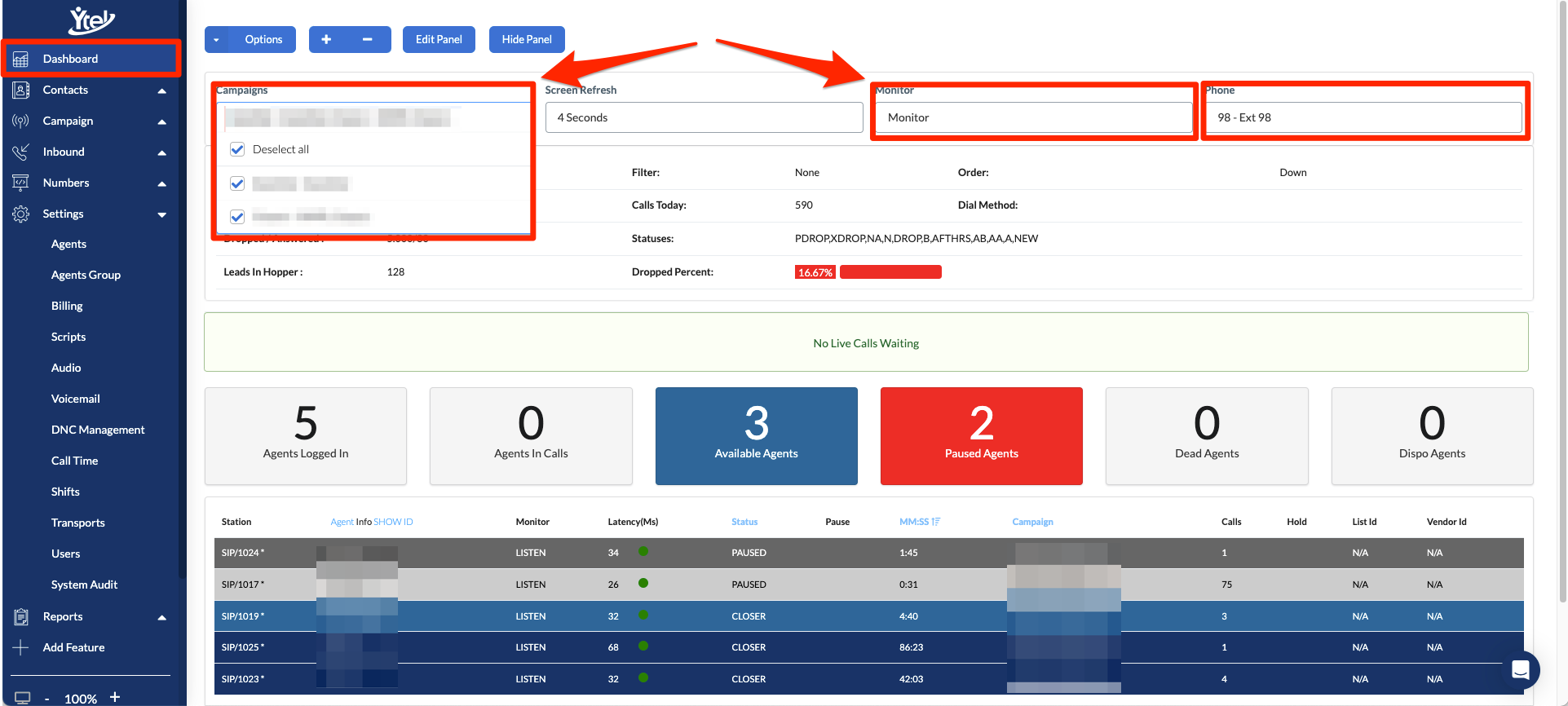
Task: Open the Campaigns multi-select dropdown
Action: coord(373,117)
